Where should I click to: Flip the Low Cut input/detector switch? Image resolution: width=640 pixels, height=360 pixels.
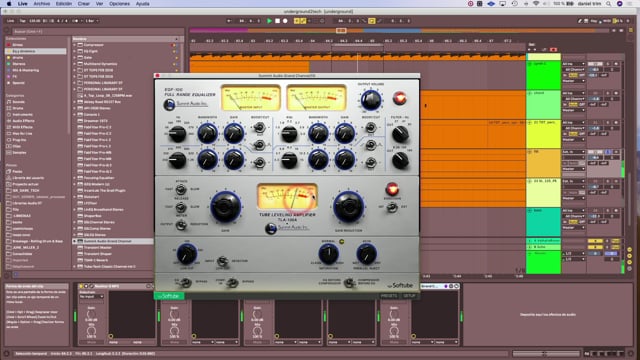click(x=222, y=261)
